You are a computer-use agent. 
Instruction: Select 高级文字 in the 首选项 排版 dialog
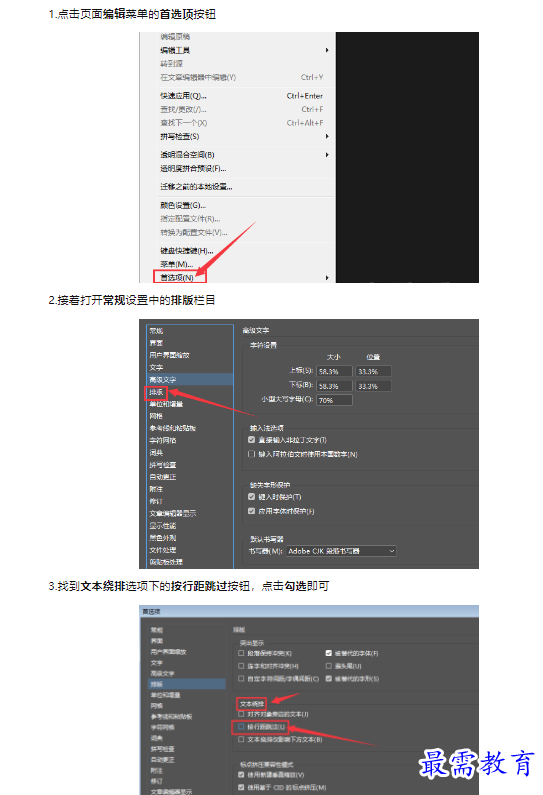click(x=162, y=673)
